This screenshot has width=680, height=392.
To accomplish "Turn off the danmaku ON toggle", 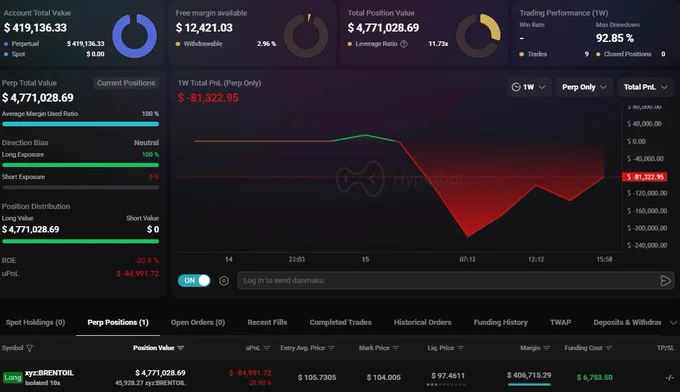I will coord(194,281).
